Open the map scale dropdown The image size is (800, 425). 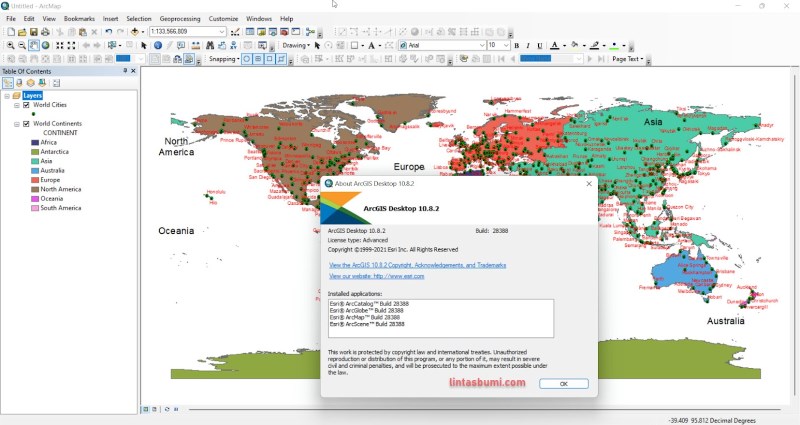click(x=222, y=32)
